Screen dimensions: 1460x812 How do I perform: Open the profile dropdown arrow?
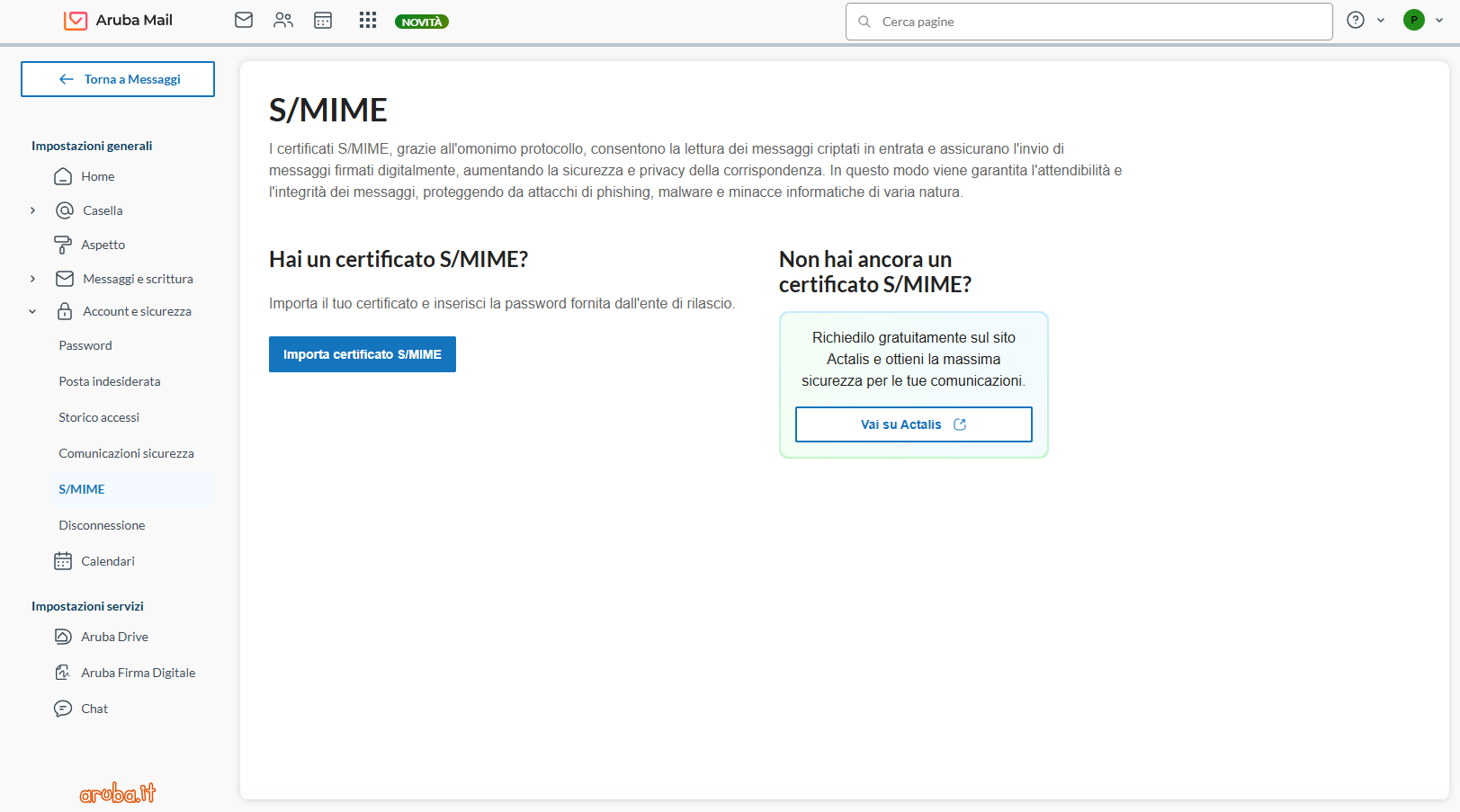click(1439, 20)
